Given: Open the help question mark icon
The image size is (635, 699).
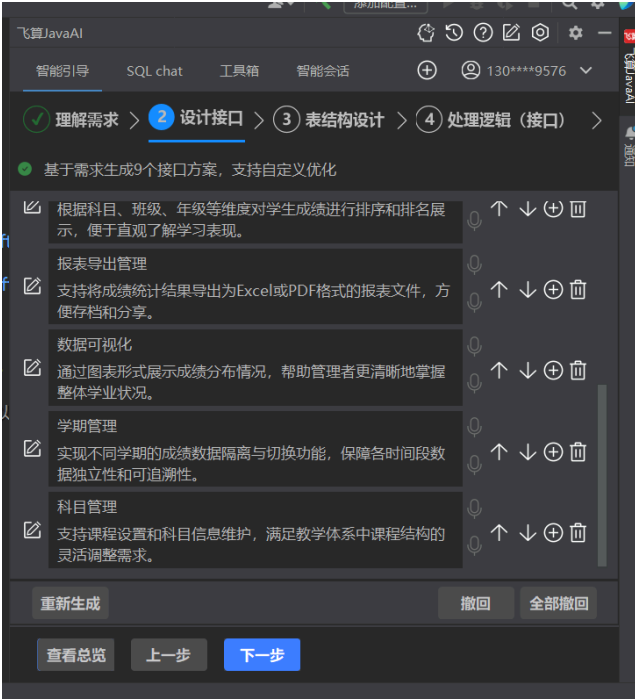Looking at the screenshot, I should (483, 33).
